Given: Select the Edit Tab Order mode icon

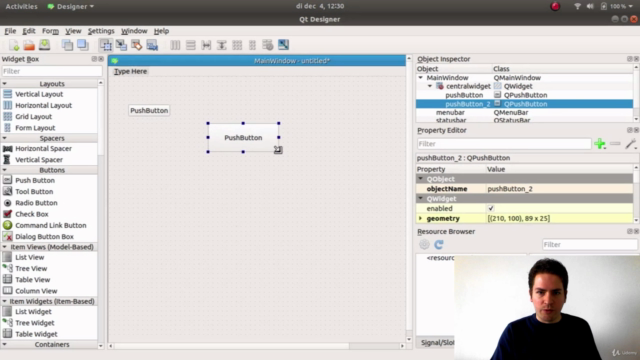Looking at the screenshot, I should (x=152, y=45).
